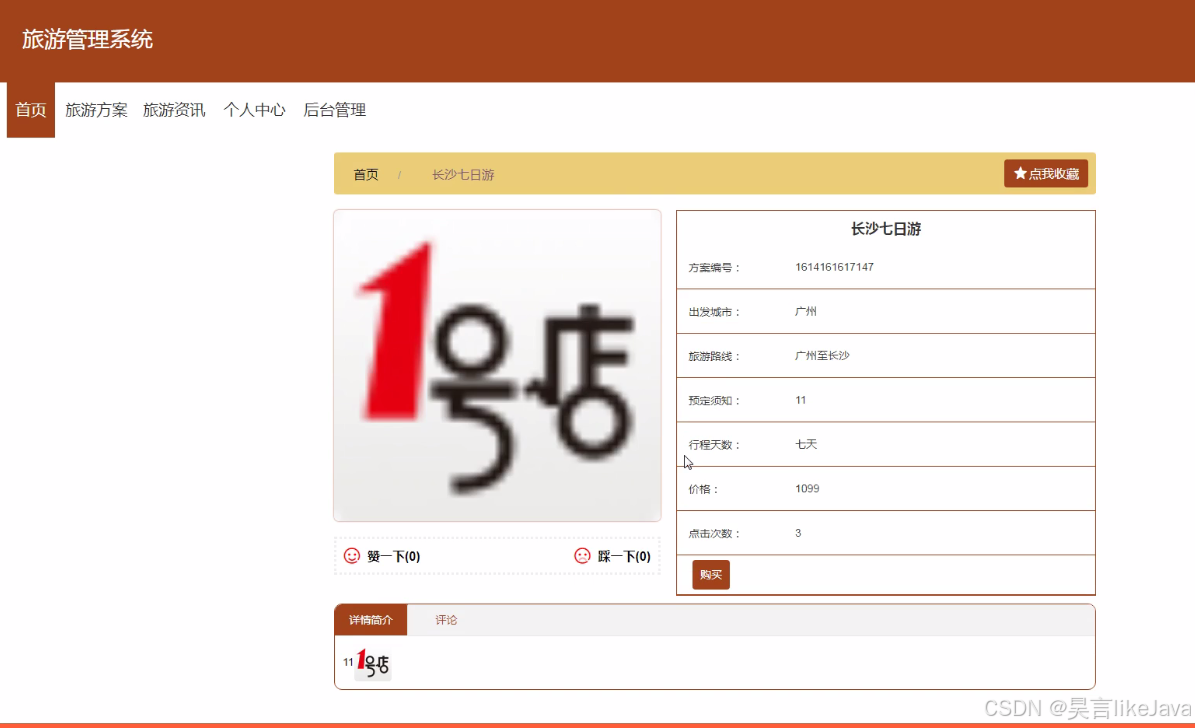Click the 出发城市 label

[x=713, y=312]
